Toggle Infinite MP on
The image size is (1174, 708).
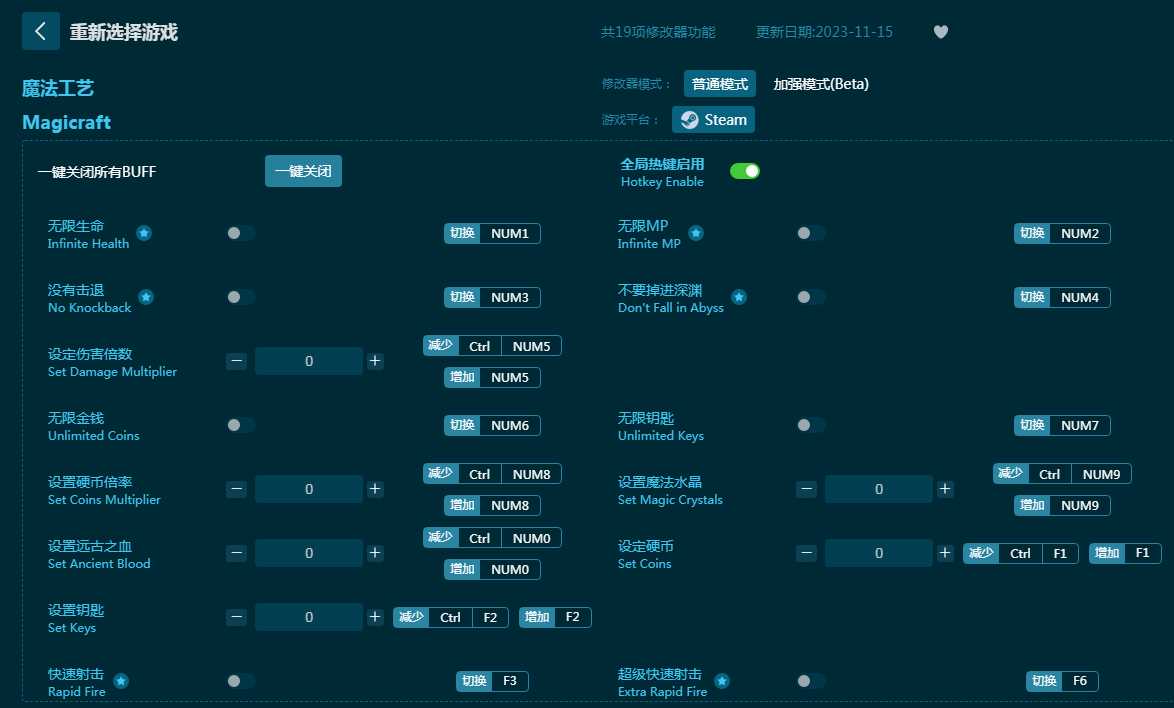[811, 233]
